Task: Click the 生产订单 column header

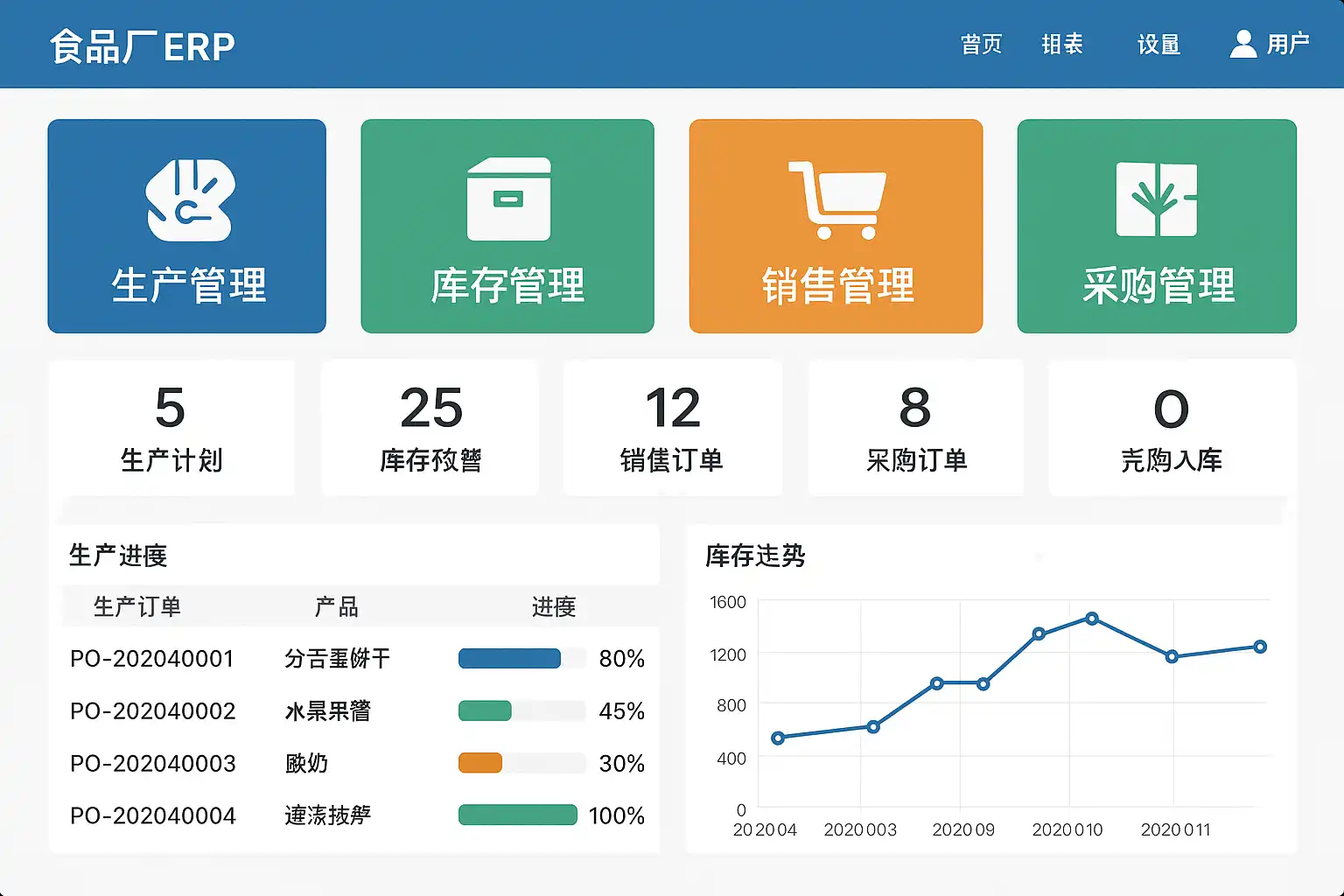Action: coord(137,606)
